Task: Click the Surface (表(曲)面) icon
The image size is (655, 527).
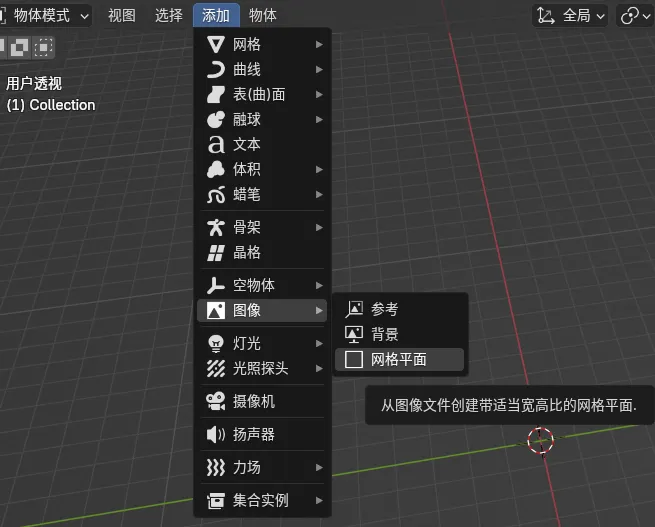Action: [x=216, y=94]
